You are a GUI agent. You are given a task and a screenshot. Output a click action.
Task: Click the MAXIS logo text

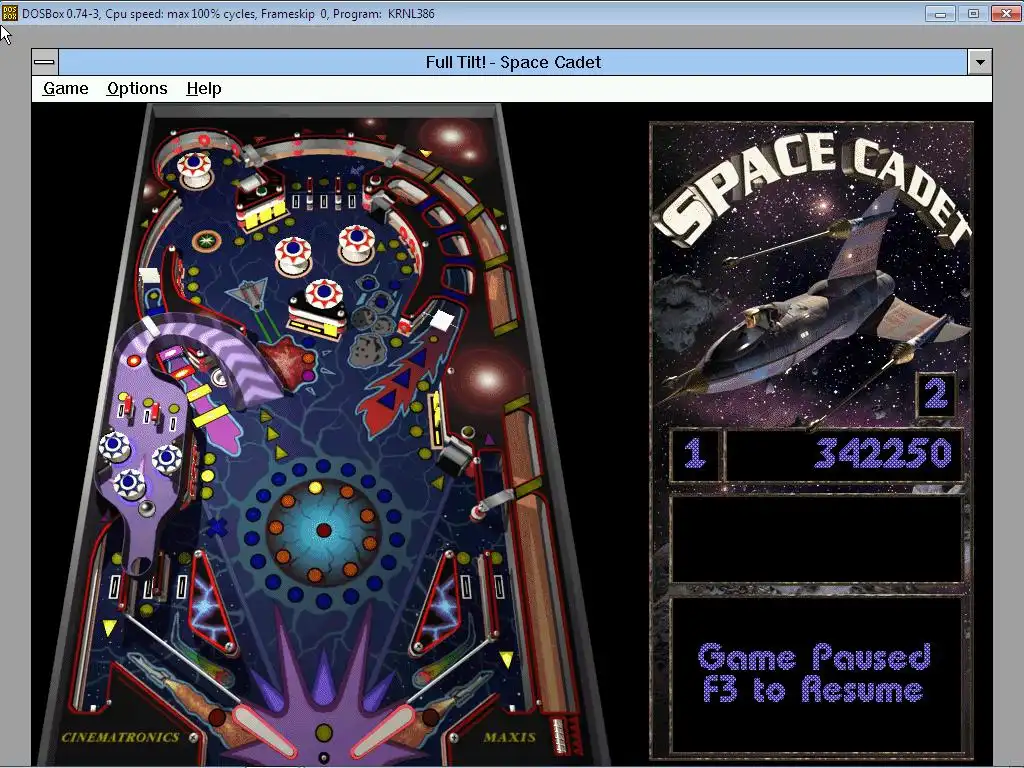coord(509,737)
